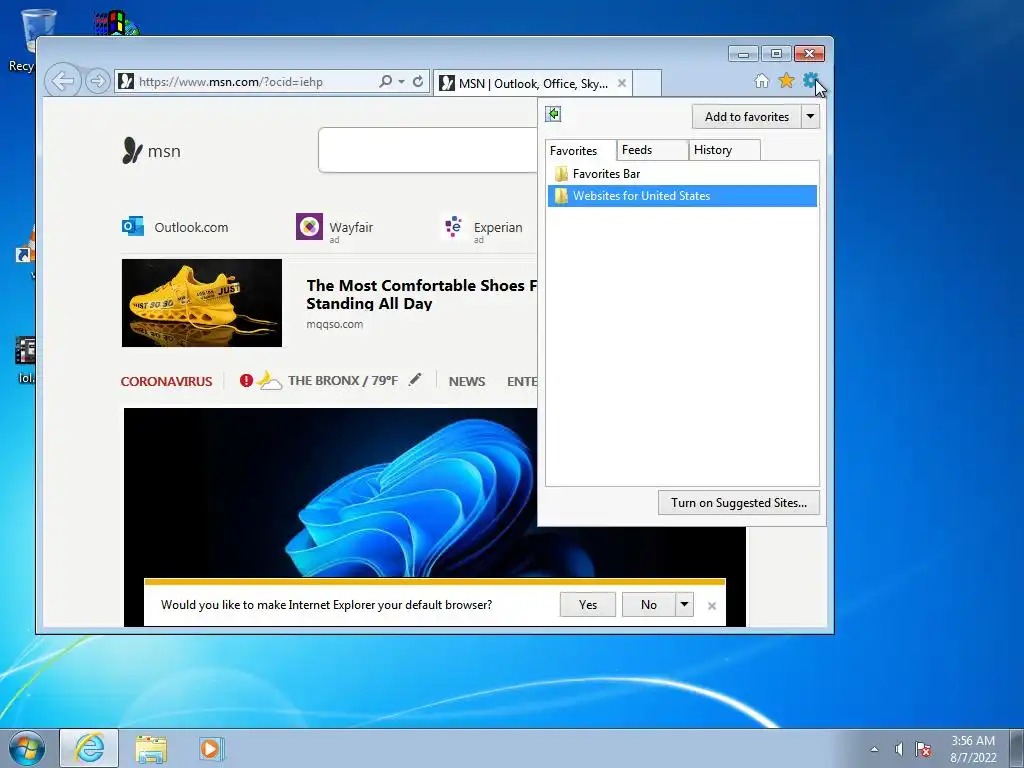Image resolution: width=1024 pixels, height=768 pixels.
Task: Show hidden system tray icons arrow
Action: click(874, 749)
